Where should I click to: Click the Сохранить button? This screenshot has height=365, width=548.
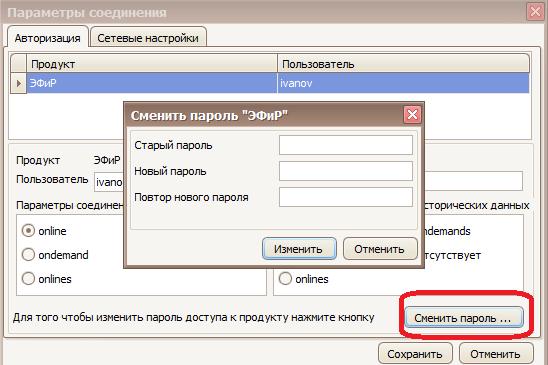pyautogui.click(x=415, y=354)
